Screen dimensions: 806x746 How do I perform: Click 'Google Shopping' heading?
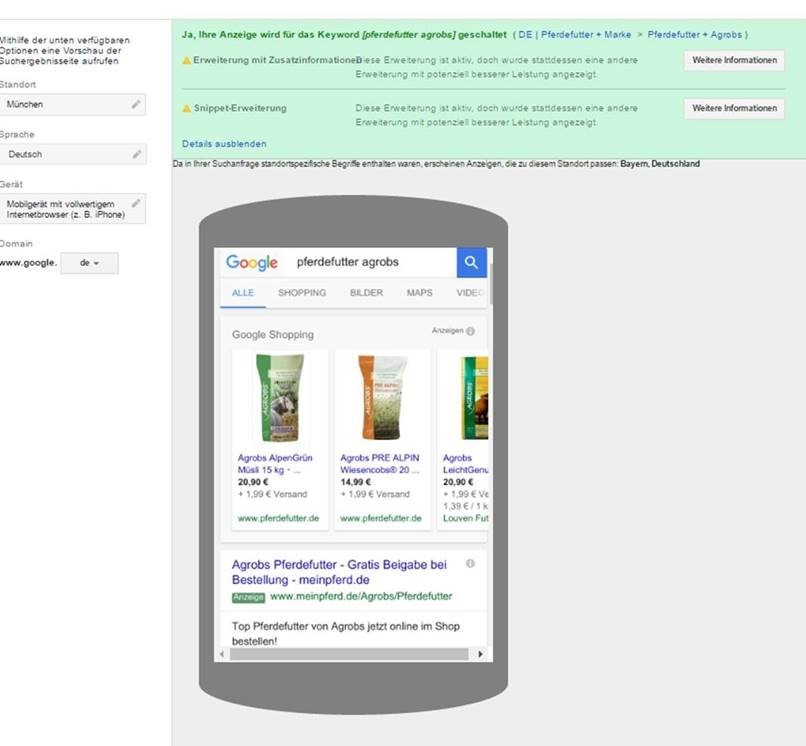click(272, 335)
